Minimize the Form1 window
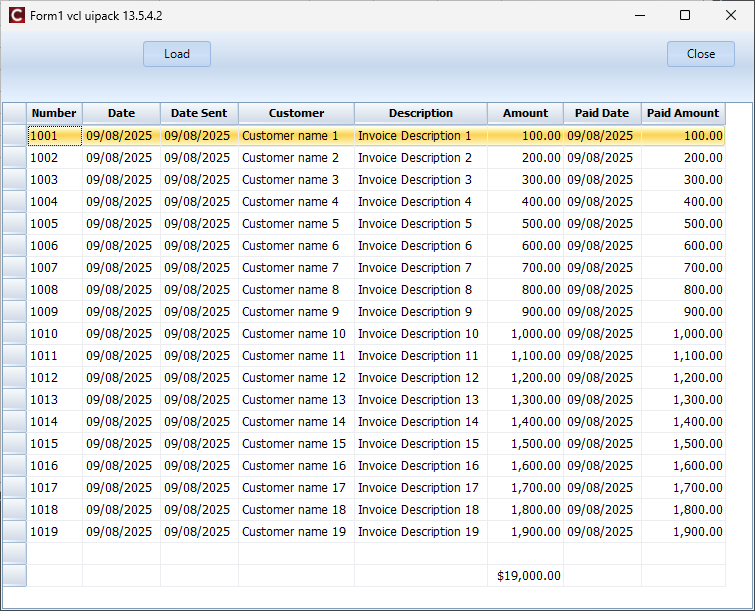This screenshot has width=755, height=611. [x=639, y=15]
